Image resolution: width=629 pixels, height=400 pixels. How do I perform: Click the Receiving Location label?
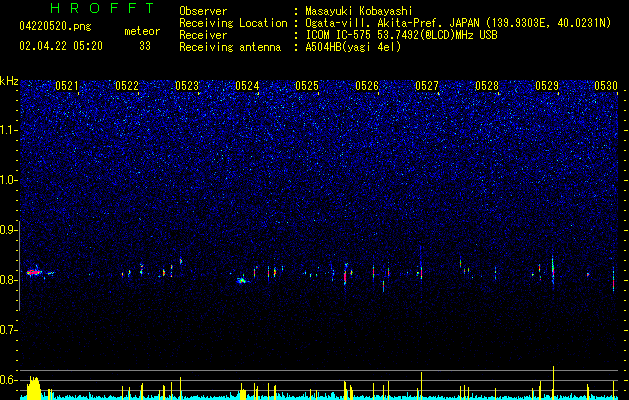point(233,23)
